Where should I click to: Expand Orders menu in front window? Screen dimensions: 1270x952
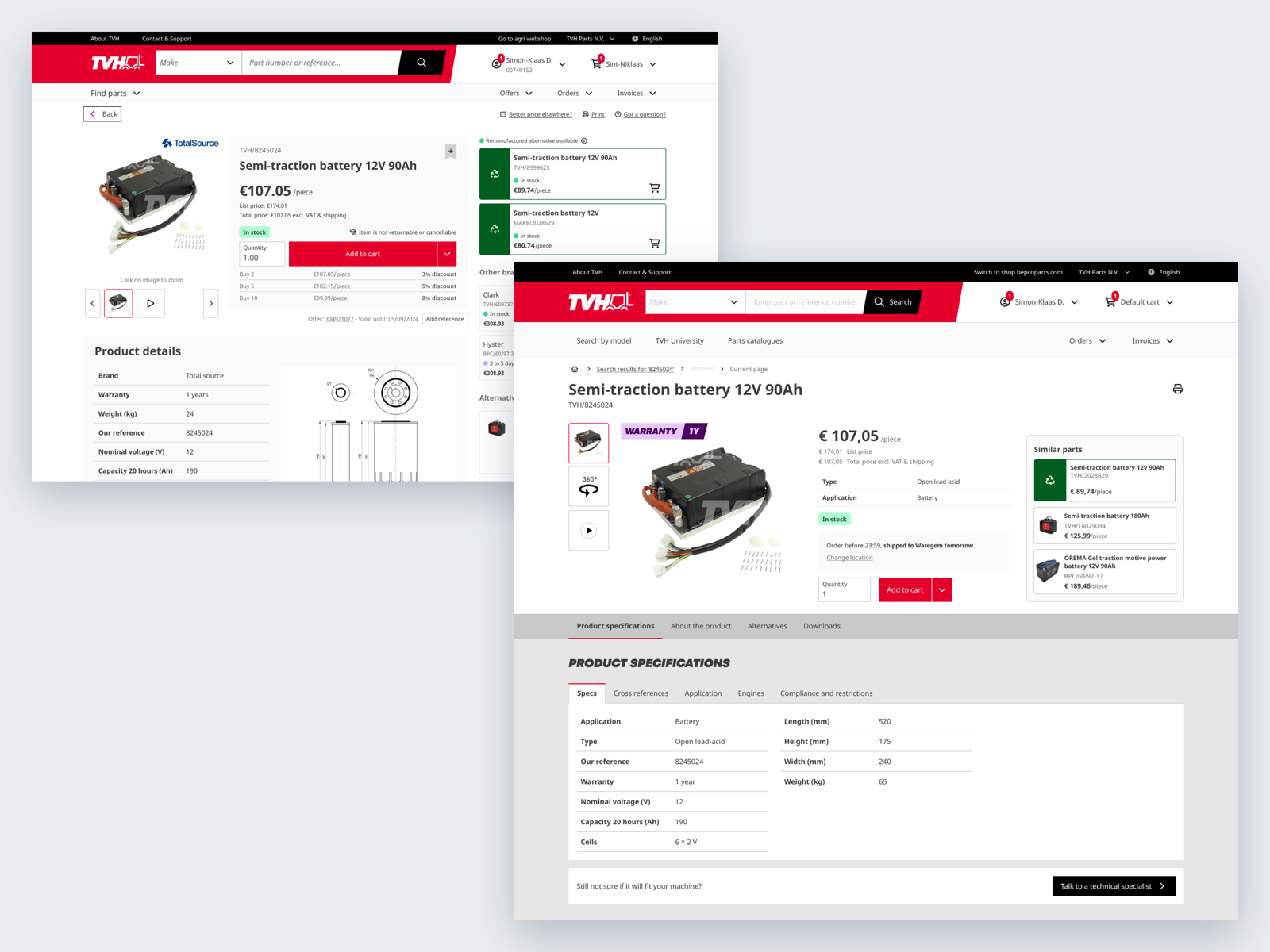pos(1087,341)
